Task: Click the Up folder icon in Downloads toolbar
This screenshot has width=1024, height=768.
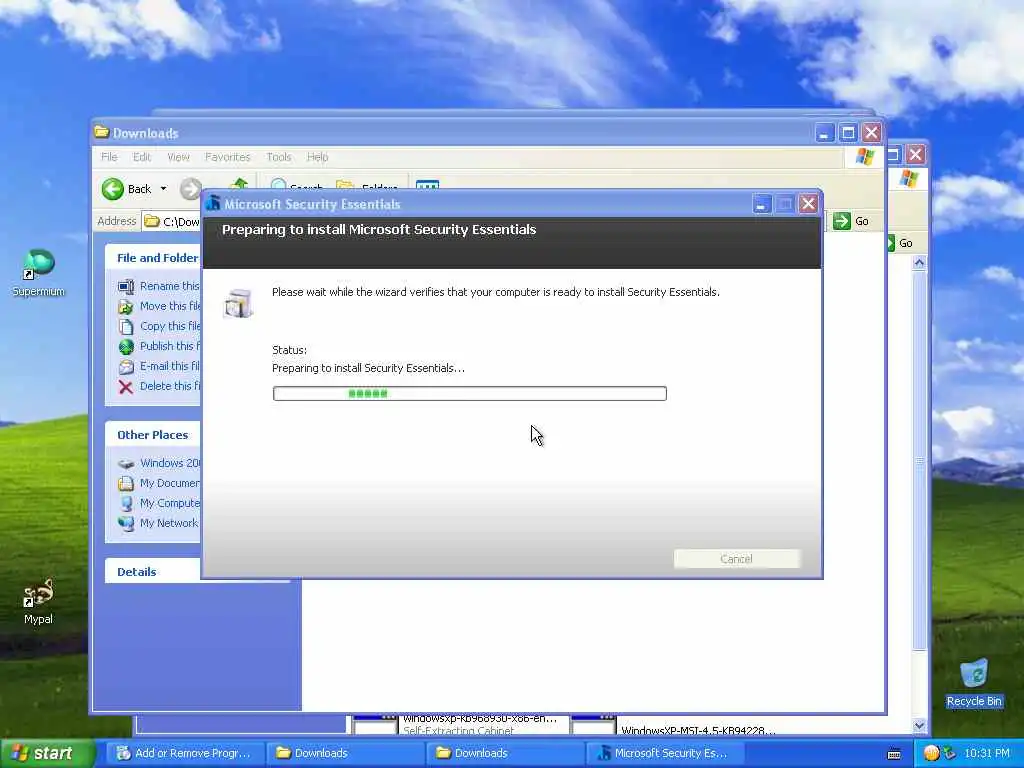Action: [238, 184]
